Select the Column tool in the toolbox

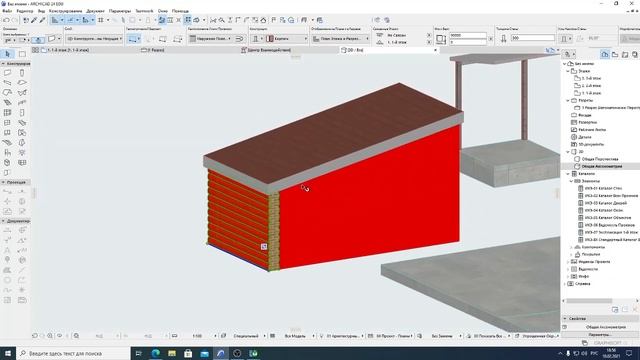(x=22, y=73)
